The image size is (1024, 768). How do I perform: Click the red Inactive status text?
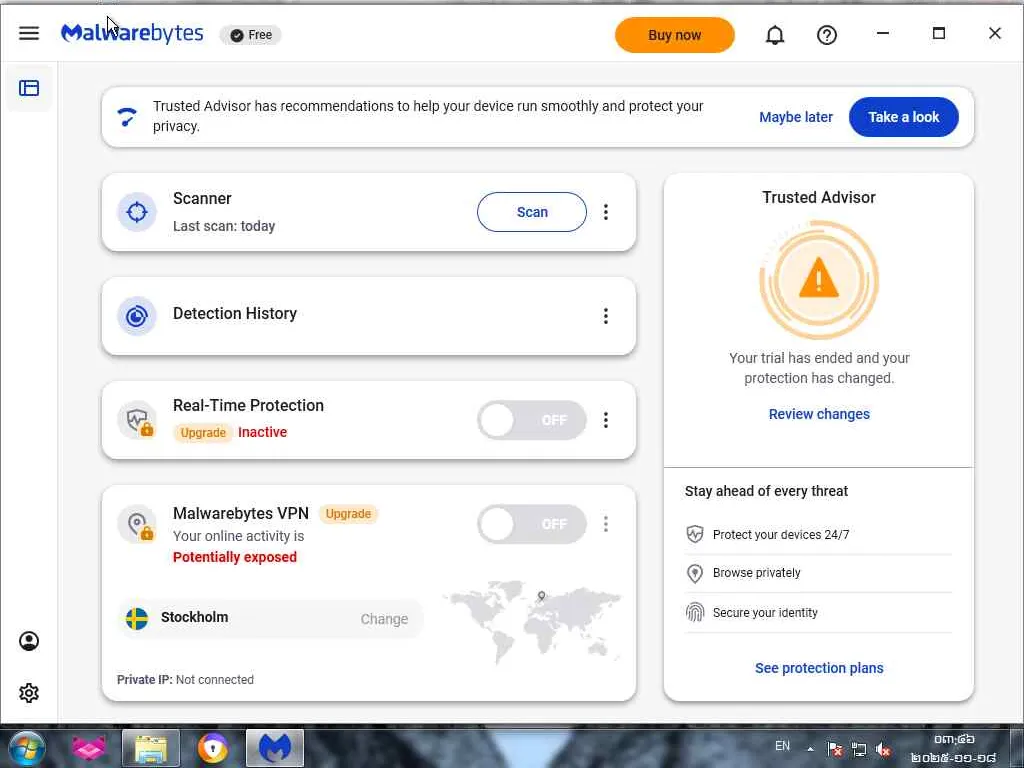[263, 432]
